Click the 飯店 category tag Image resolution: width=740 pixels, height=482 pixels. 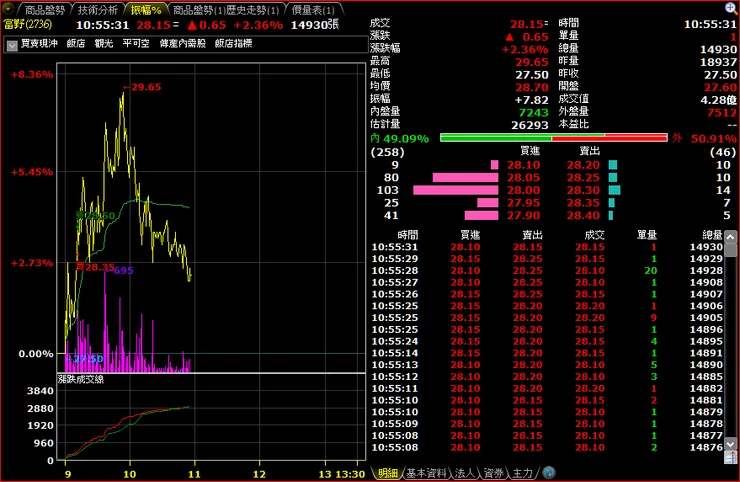(x=76, y=43)
